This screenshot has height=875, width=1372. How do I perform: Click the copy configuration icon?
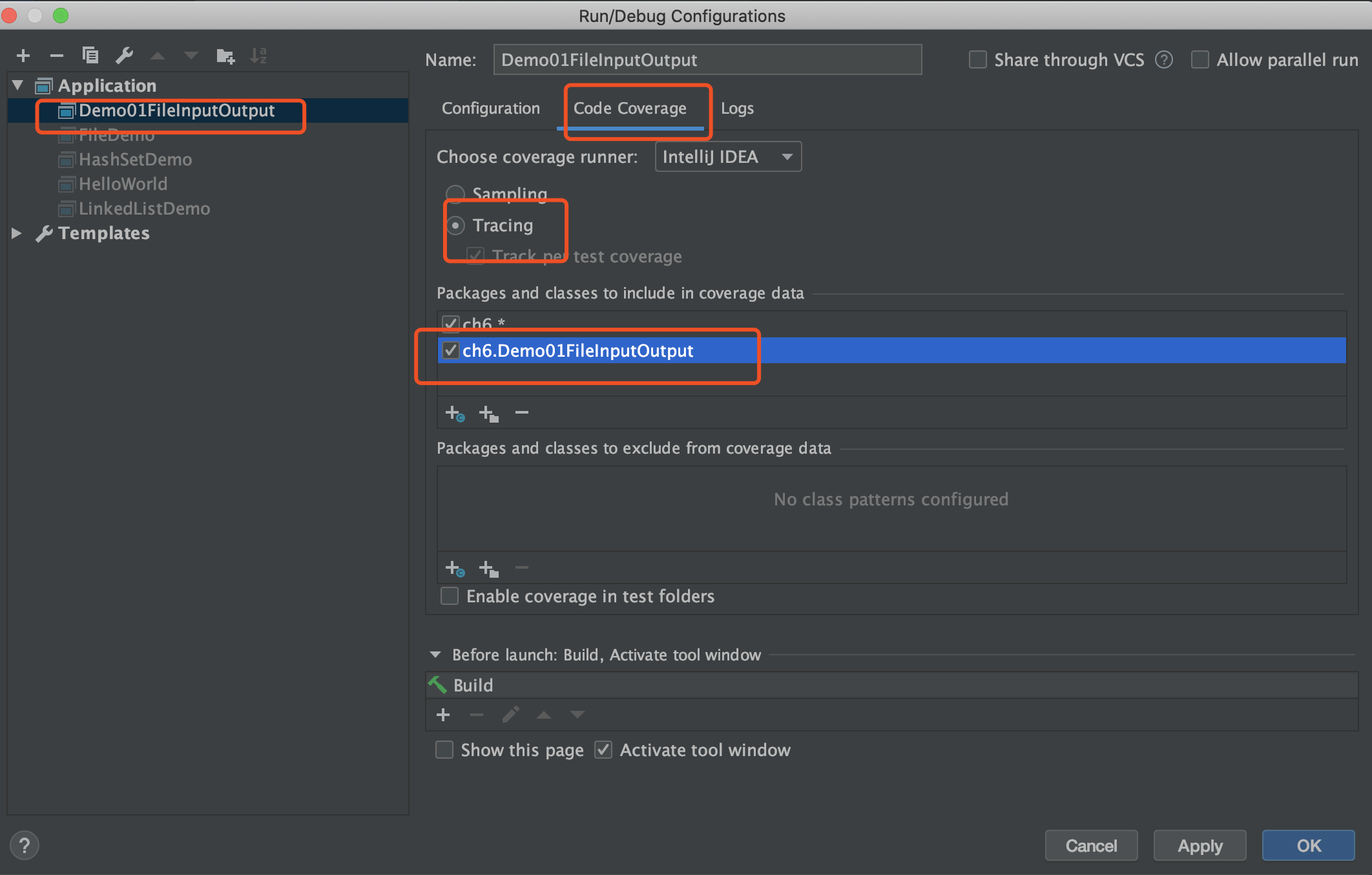[x=90, y=56]
